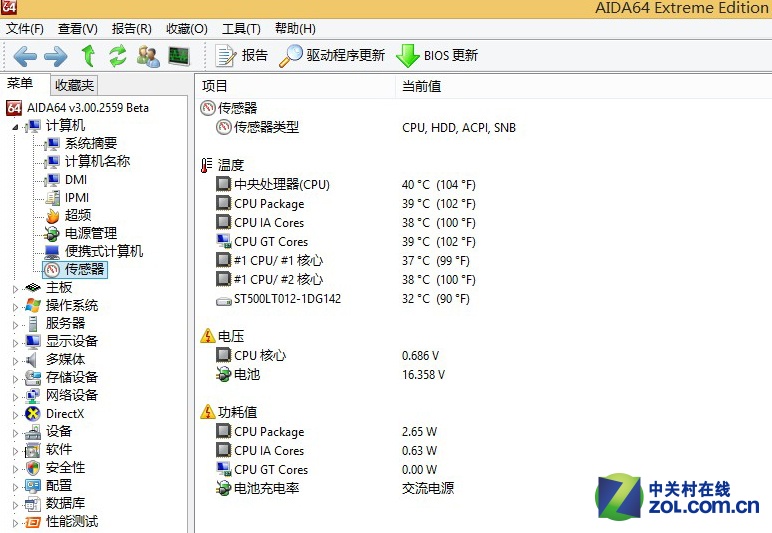Click the 温度 thermometer icon
772x533 pixels.
point(207,165)
